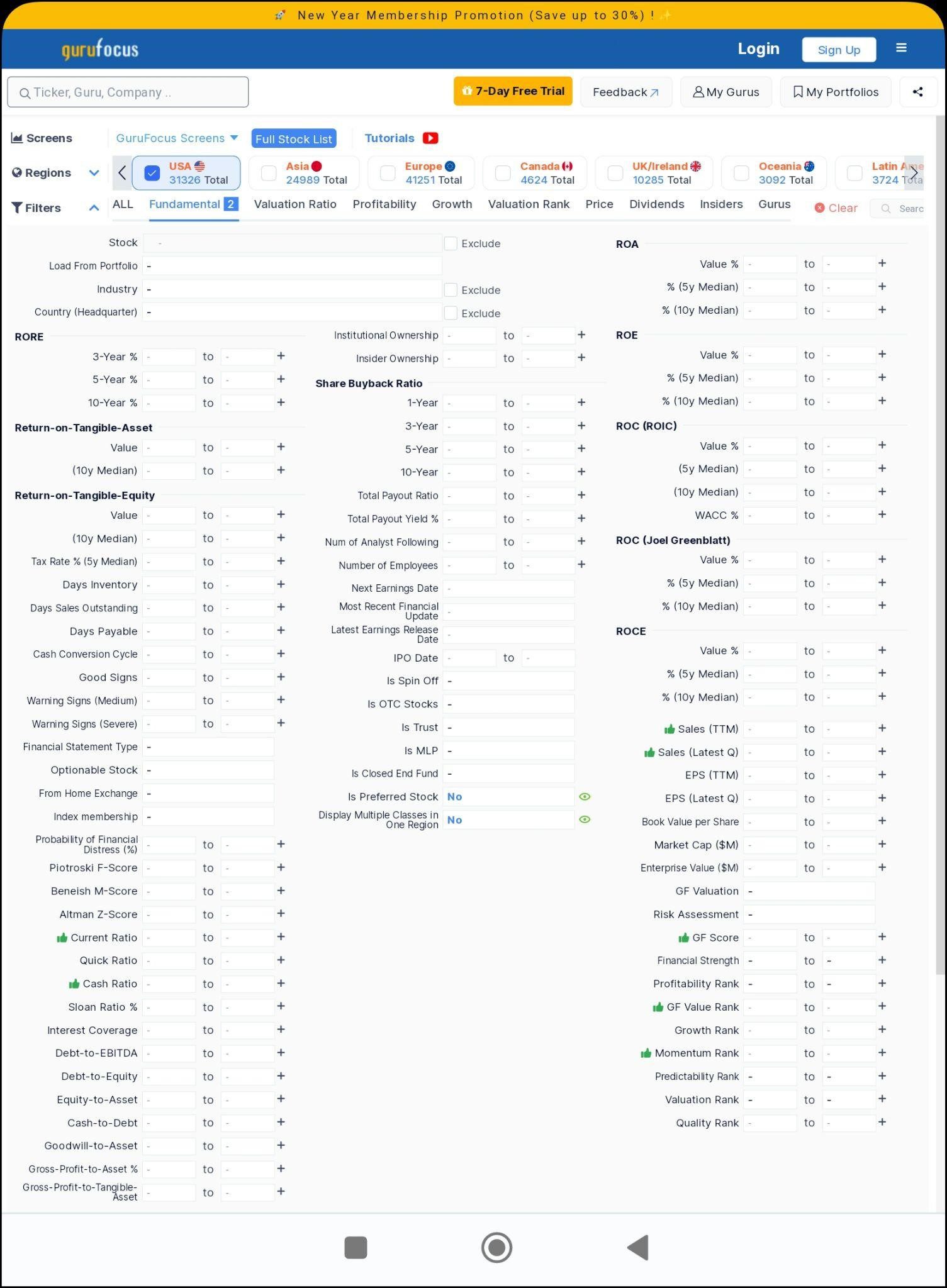
Task: Click the plus icon beside Piotroski F-Score
Action: [281, 867]
